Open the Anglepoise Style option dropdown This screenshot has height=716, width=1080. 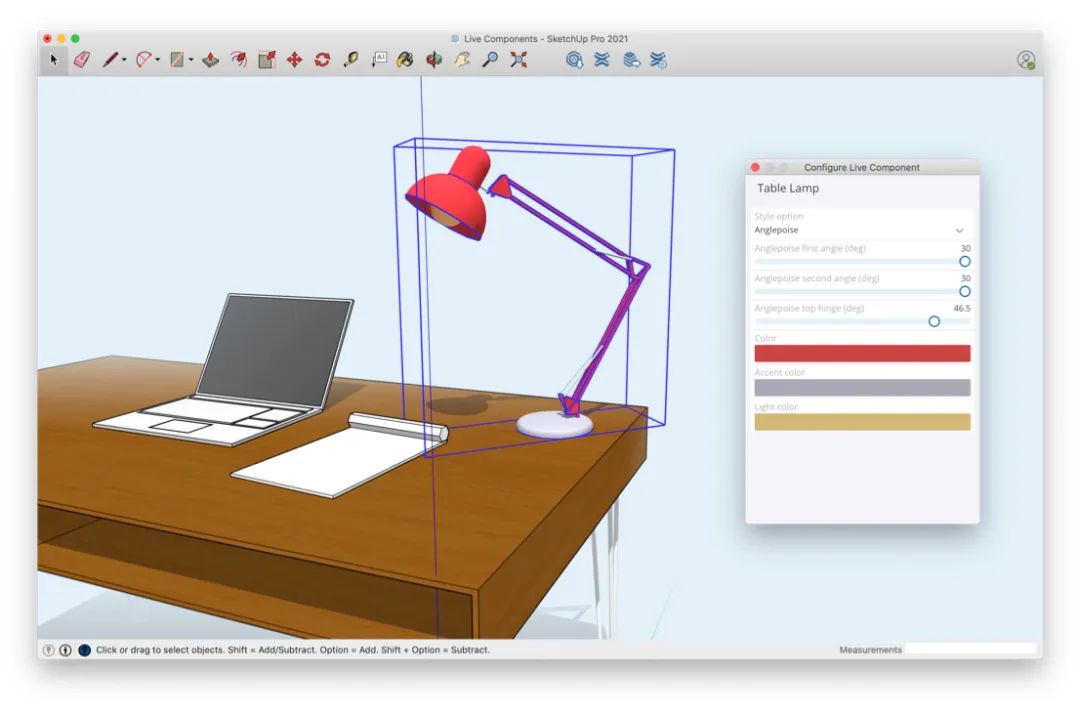pos(958,229)
